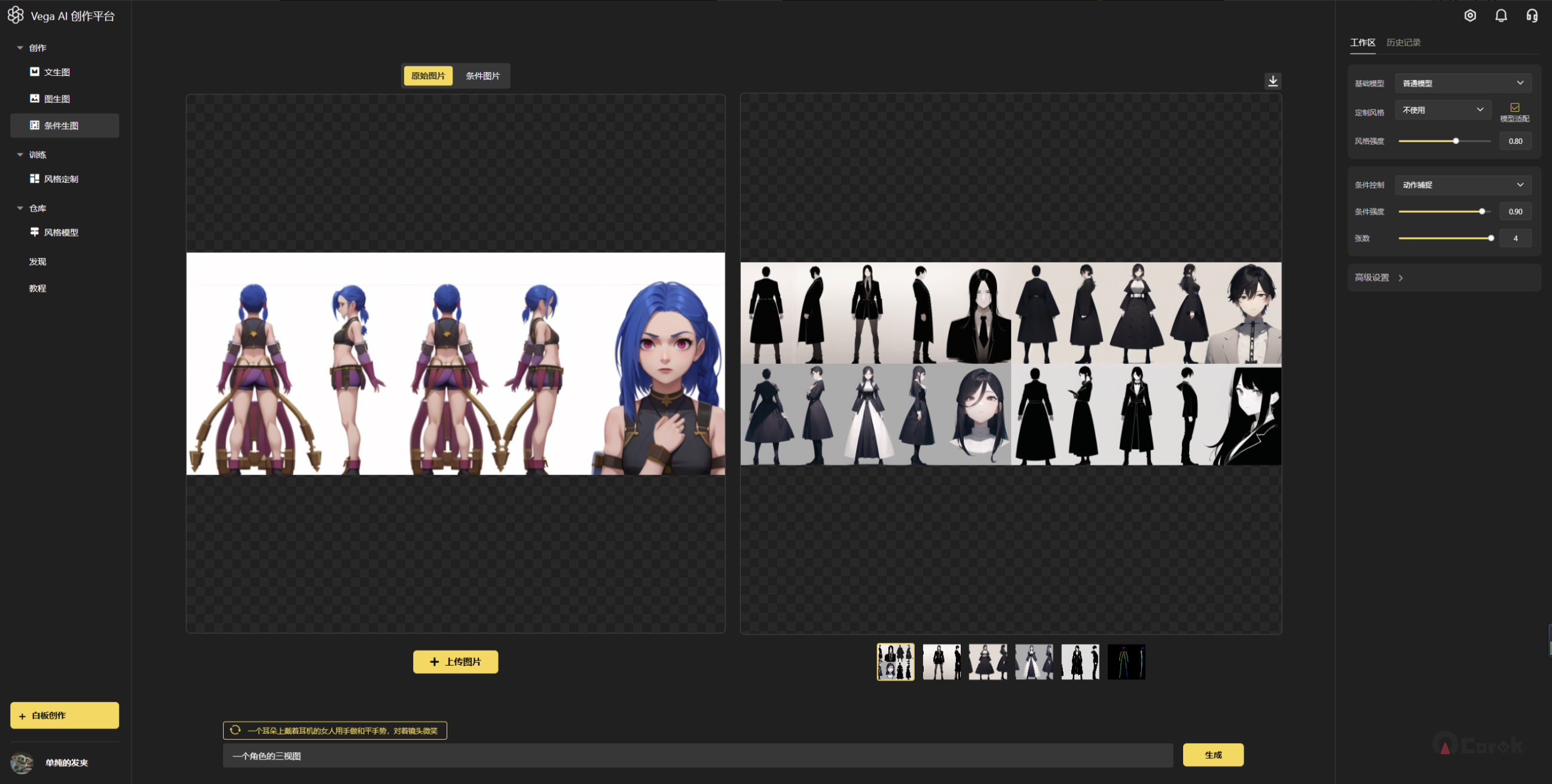
Task: Adjust the 风格强度 slider handle
Action: coord(1456,141)
